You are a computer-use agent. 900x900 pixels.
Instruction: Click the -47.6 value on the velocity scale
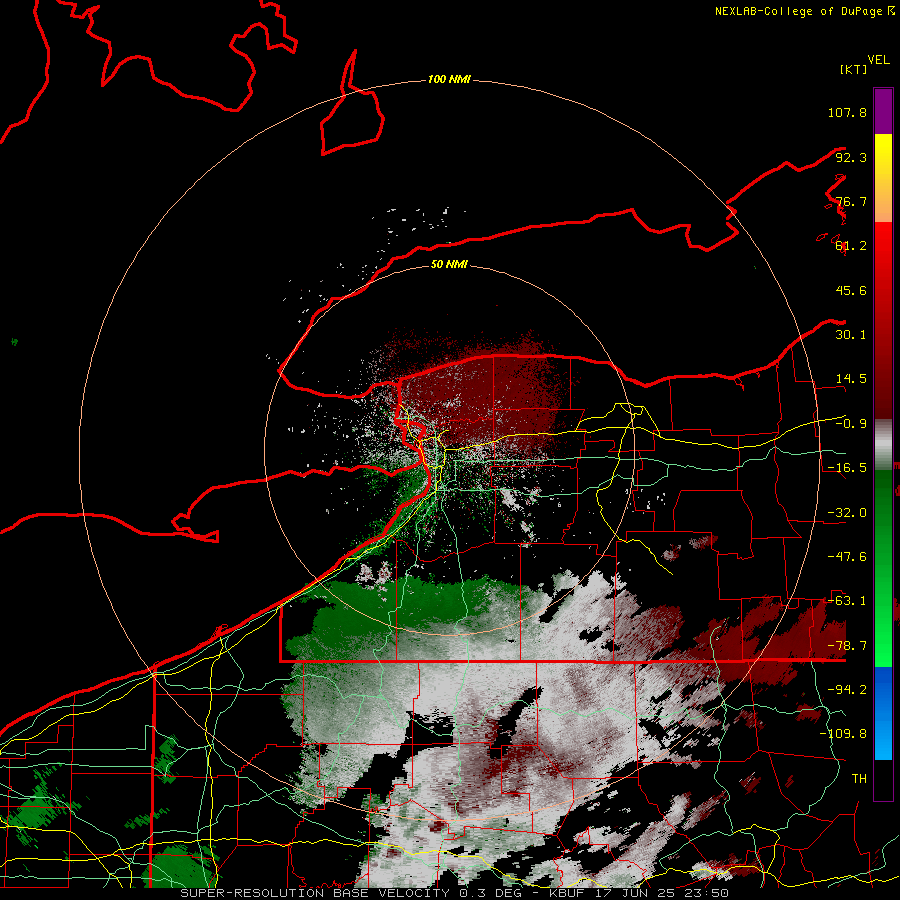(x=847, y=557)
